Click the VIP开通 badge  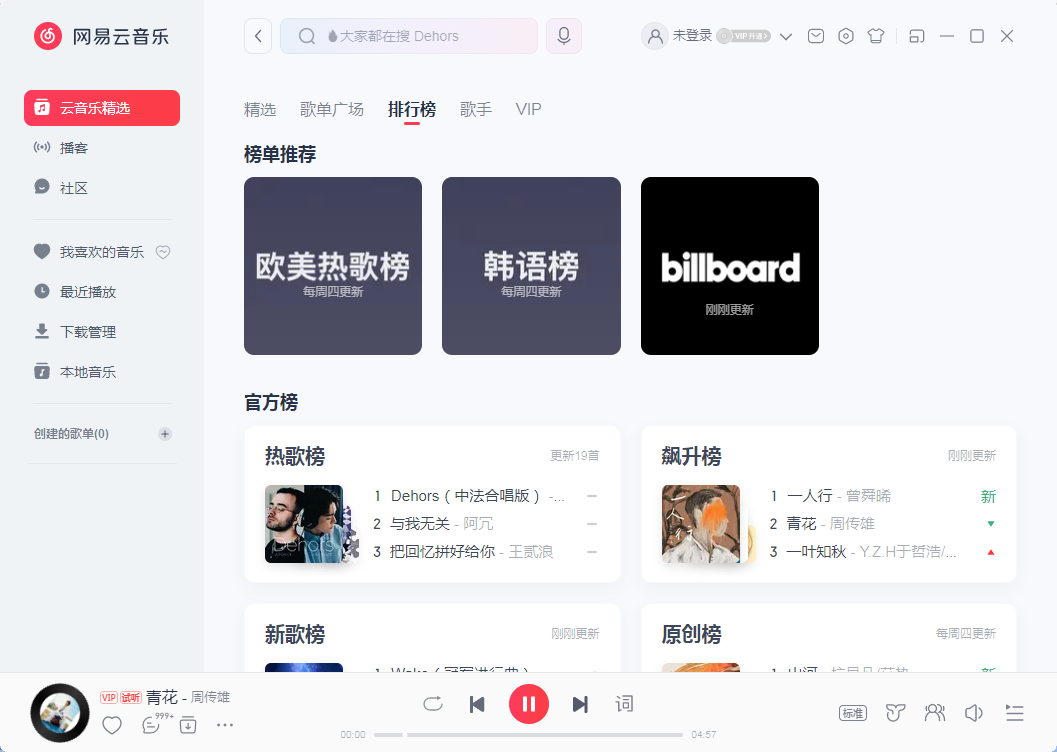pyautogui.click(x=744, y=36)
